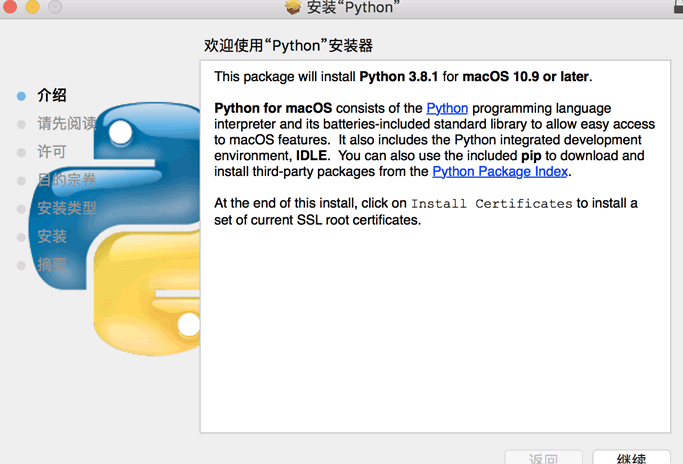Click the blue bullet beside 介绍
Viewport: 683px width, 464px height.
coord(21,96)
